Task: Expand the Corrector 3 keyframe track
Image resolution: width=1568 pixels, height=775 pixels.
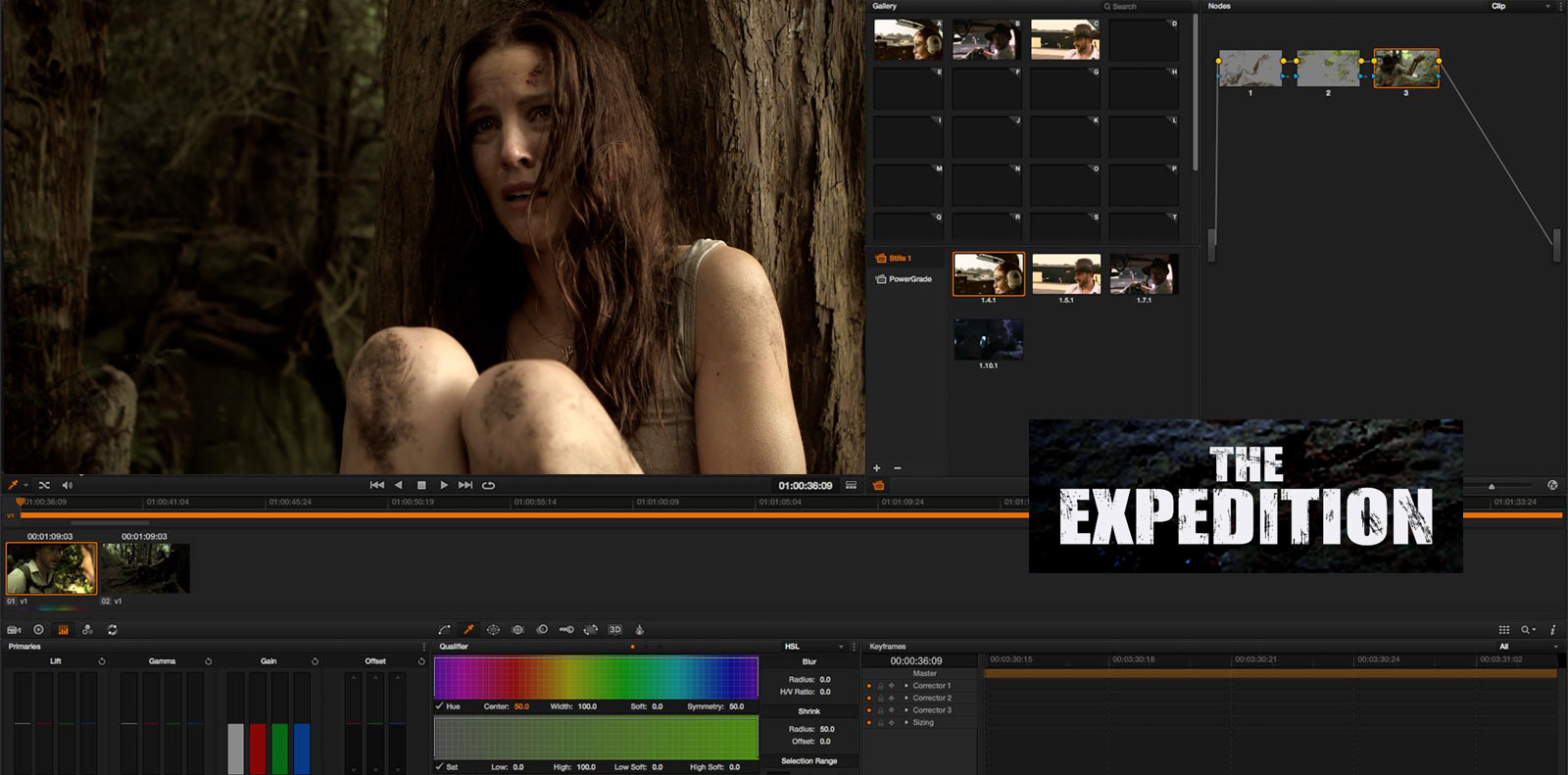Action: click(906, 710)
